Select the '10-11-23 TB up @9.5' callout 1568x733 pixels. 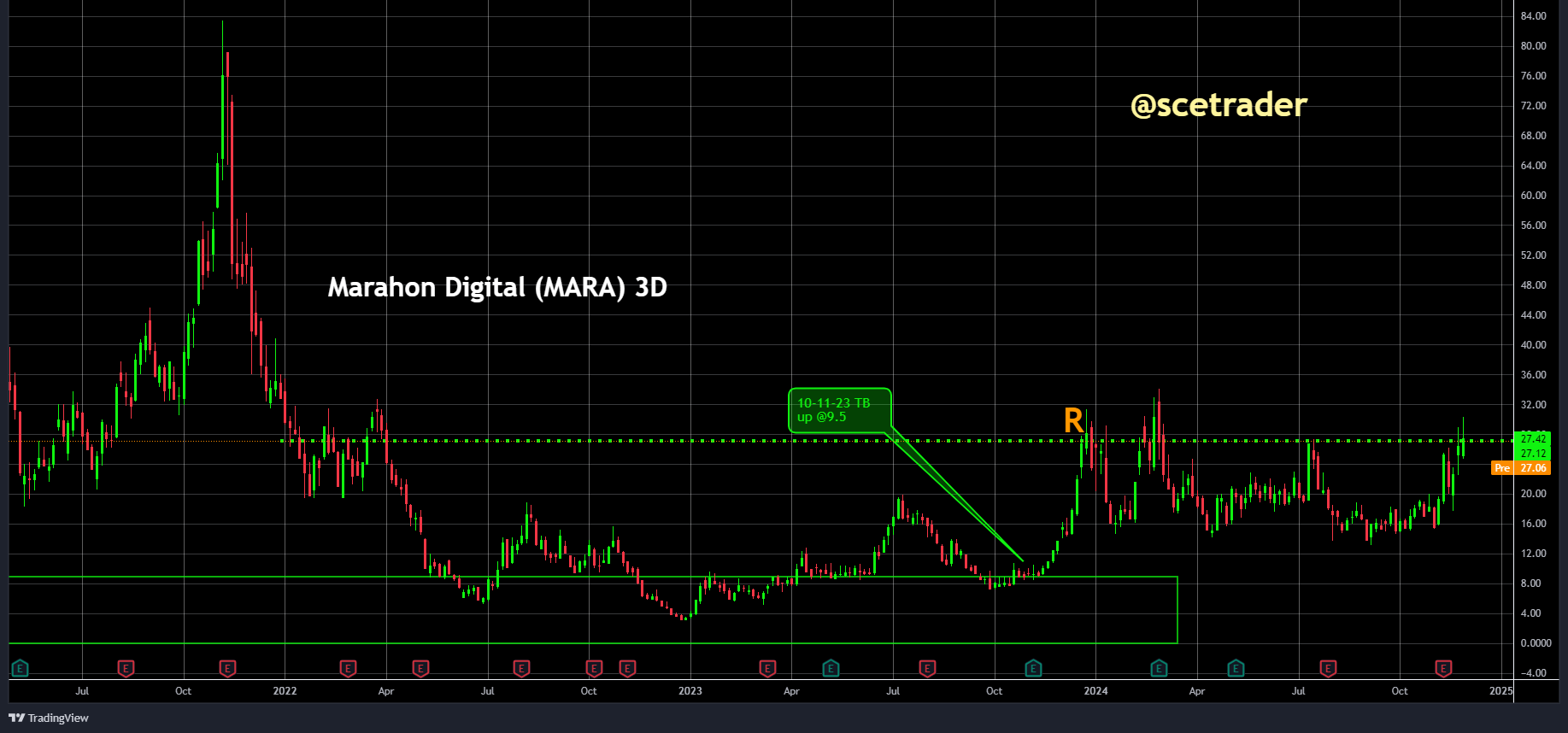point(839,410)
